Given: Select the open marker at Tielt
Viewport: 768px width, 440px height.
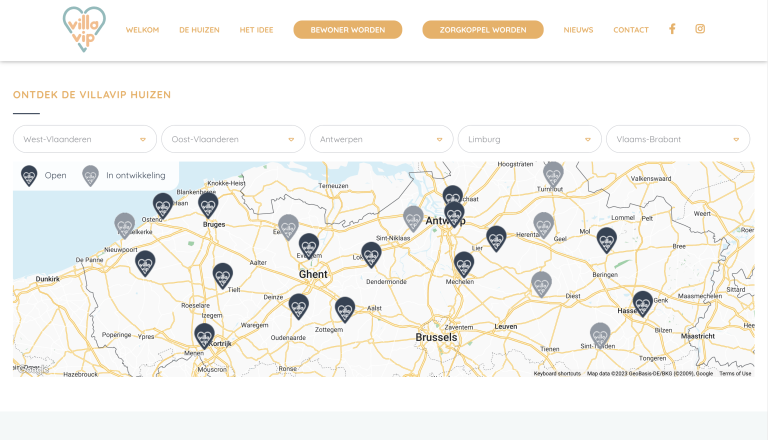Looking at the screenshot, I should (x=222, y=276).
